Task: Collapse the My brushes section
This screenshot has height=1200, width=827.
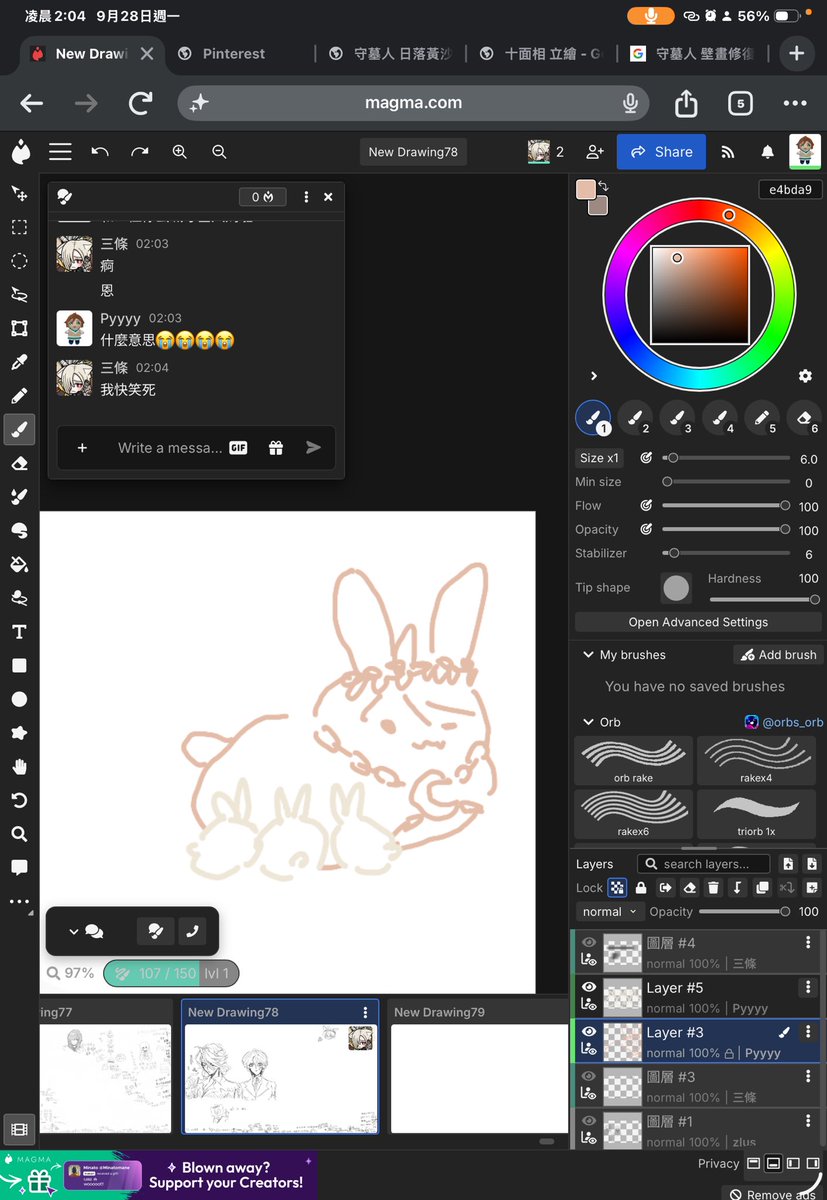Action: (588, 655)
